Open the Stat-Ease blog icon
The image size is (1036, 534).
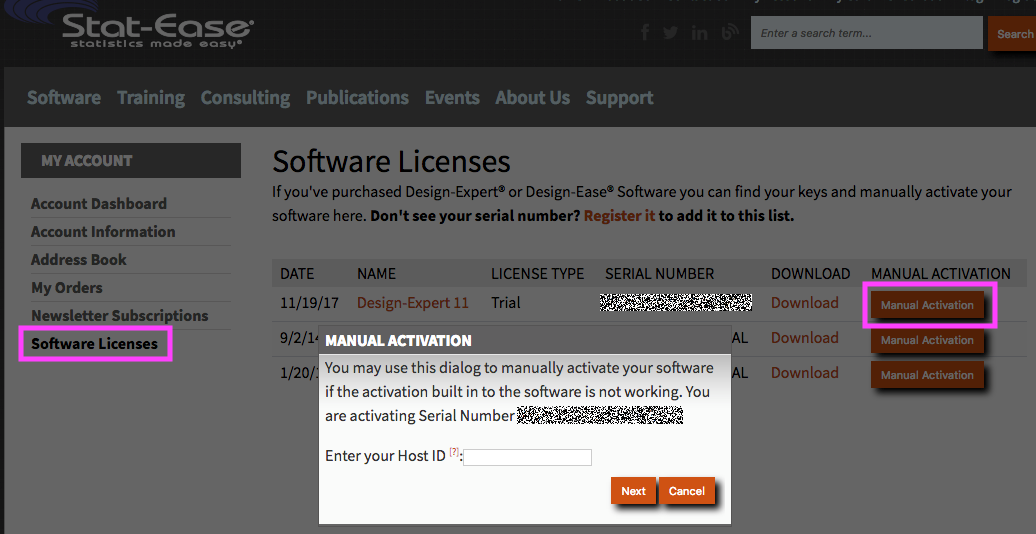729,32
